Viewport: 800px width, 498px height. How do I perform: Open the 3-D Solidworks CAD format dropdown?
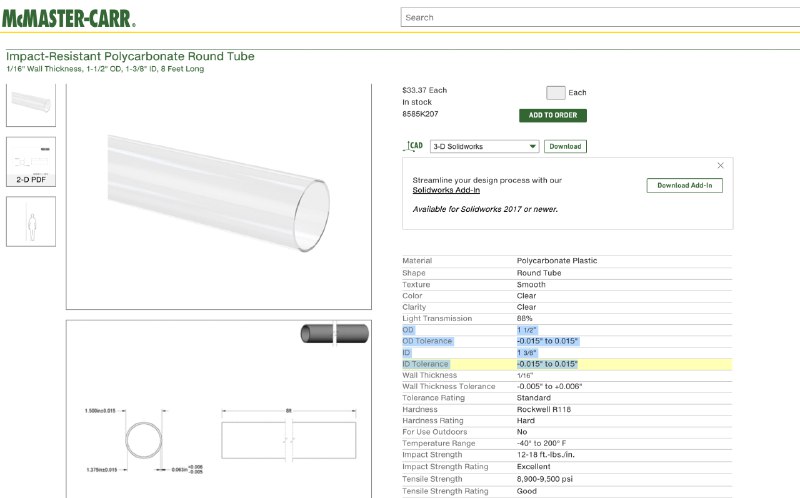click(x=485, y=146)
